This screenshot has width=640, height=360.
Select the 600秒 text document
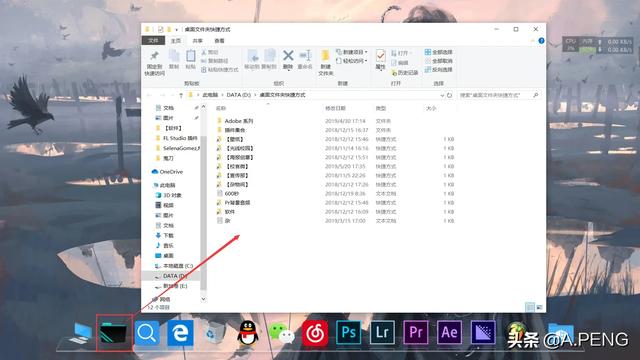pyautogui.click(x=227, y=194)
